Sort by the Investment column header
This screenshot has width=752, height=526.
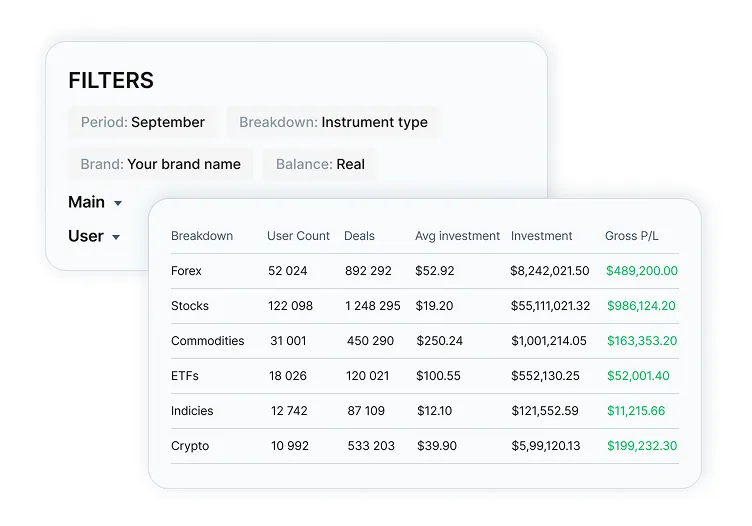pos(541,236)
